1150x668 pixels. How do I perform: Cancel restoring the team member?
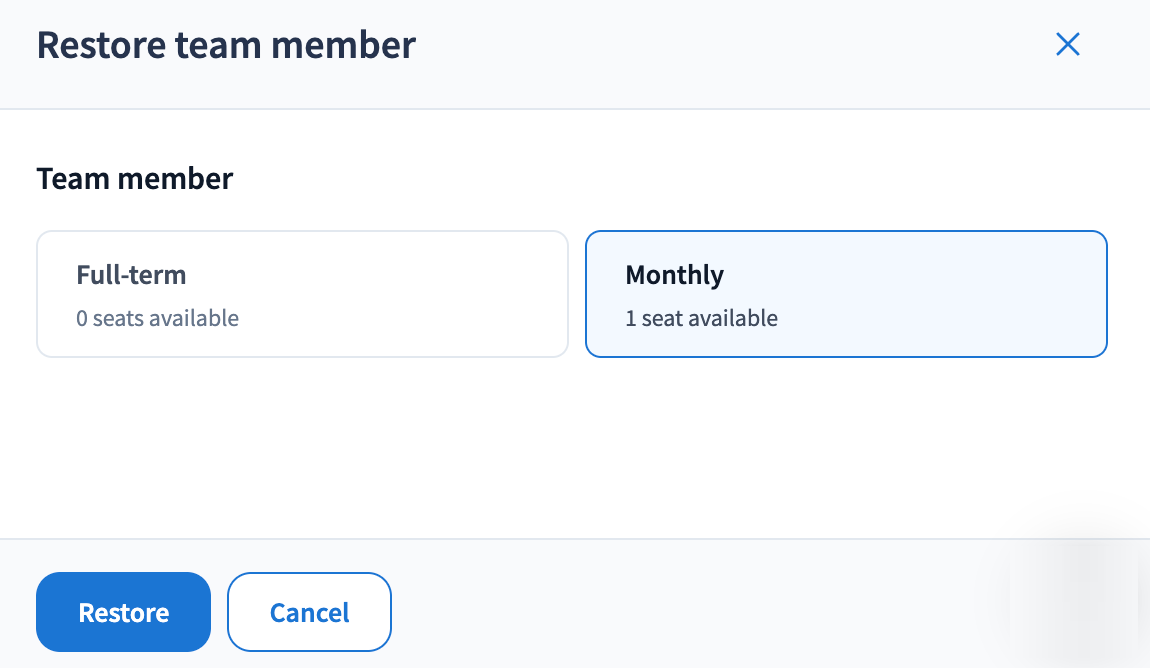pyautogui.click(x=309, y=612)
